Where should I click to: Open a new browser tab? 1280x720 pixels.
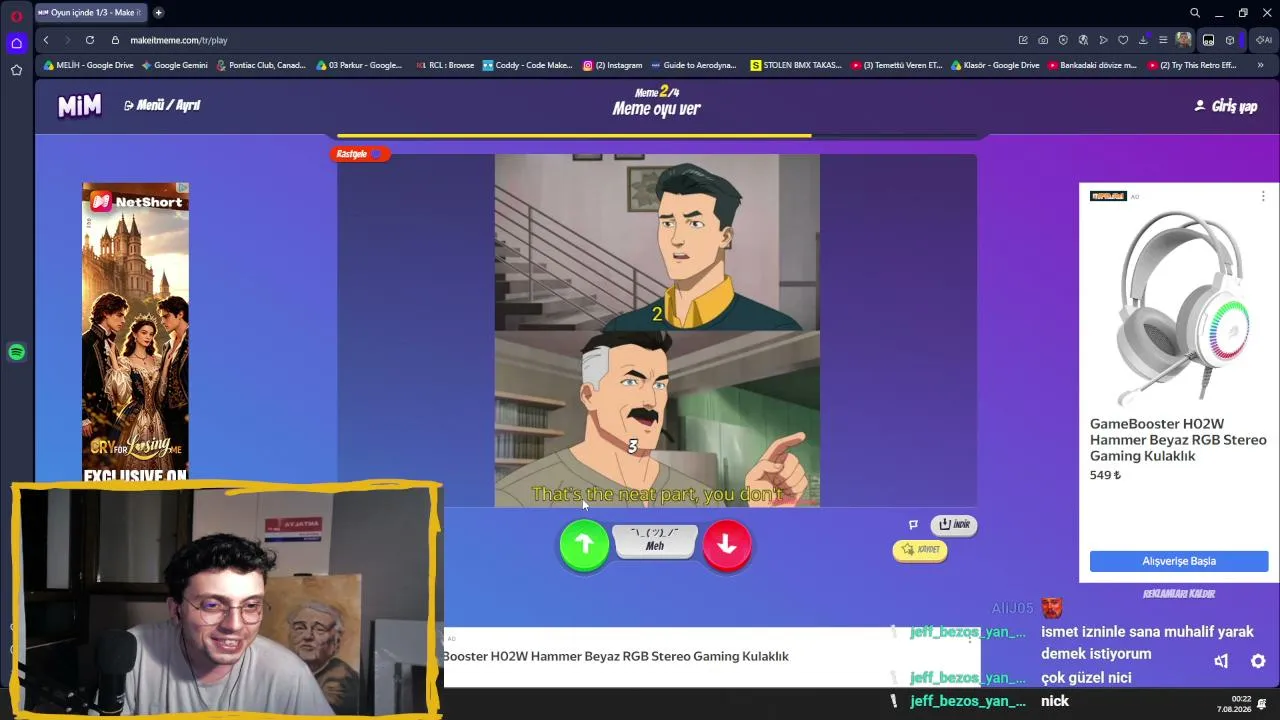point(158,13)
